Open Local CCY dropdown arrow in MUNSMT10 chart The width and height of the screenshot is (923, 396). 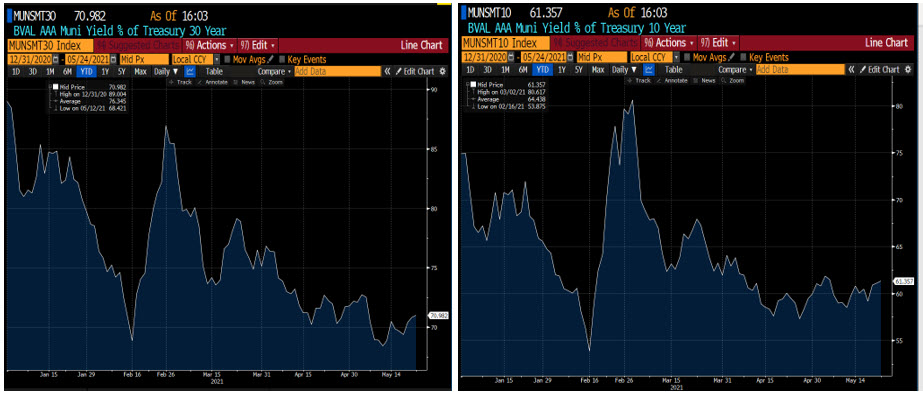pyautogui.click(x=677, y=57)
